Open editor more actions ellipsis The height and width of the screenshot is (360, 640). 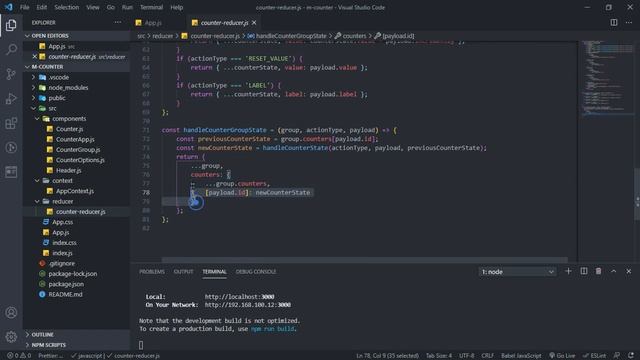(x=629, y=22)
